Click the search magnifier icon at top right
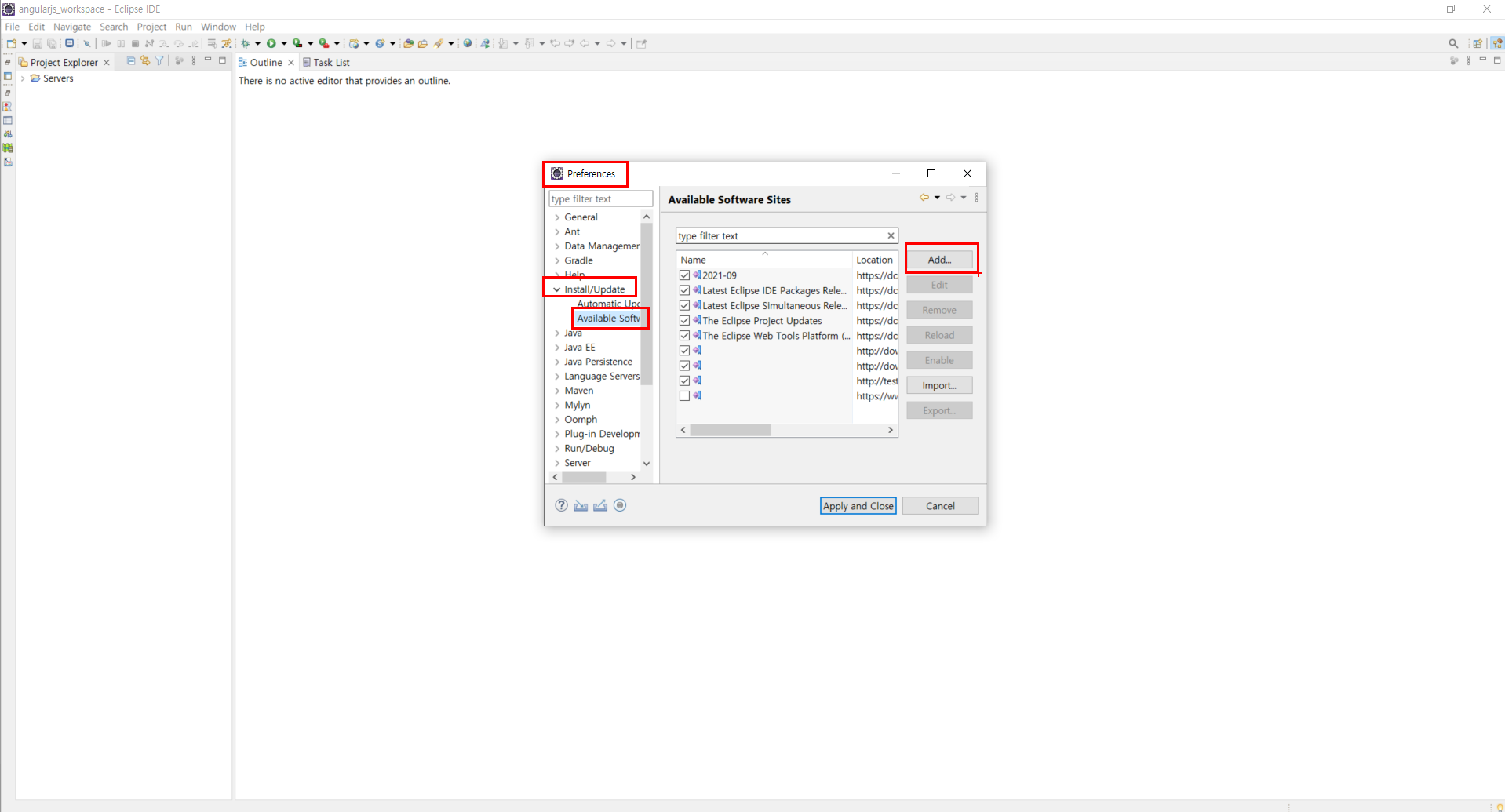The height and width of the screenshot is (812, 1505). pos(1453,43)
